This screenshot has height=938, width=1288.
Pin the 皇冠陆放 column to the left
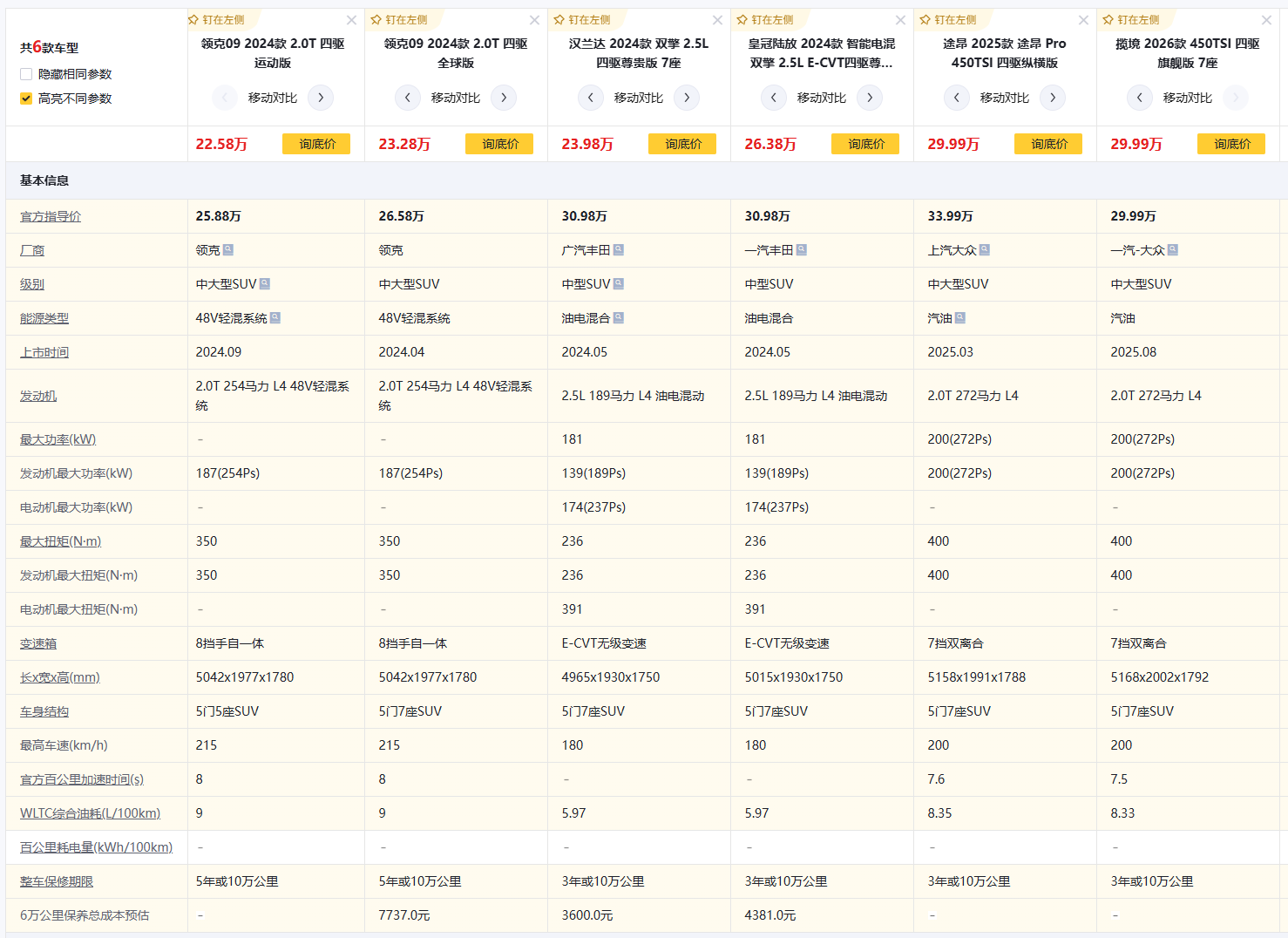[766, 19]
